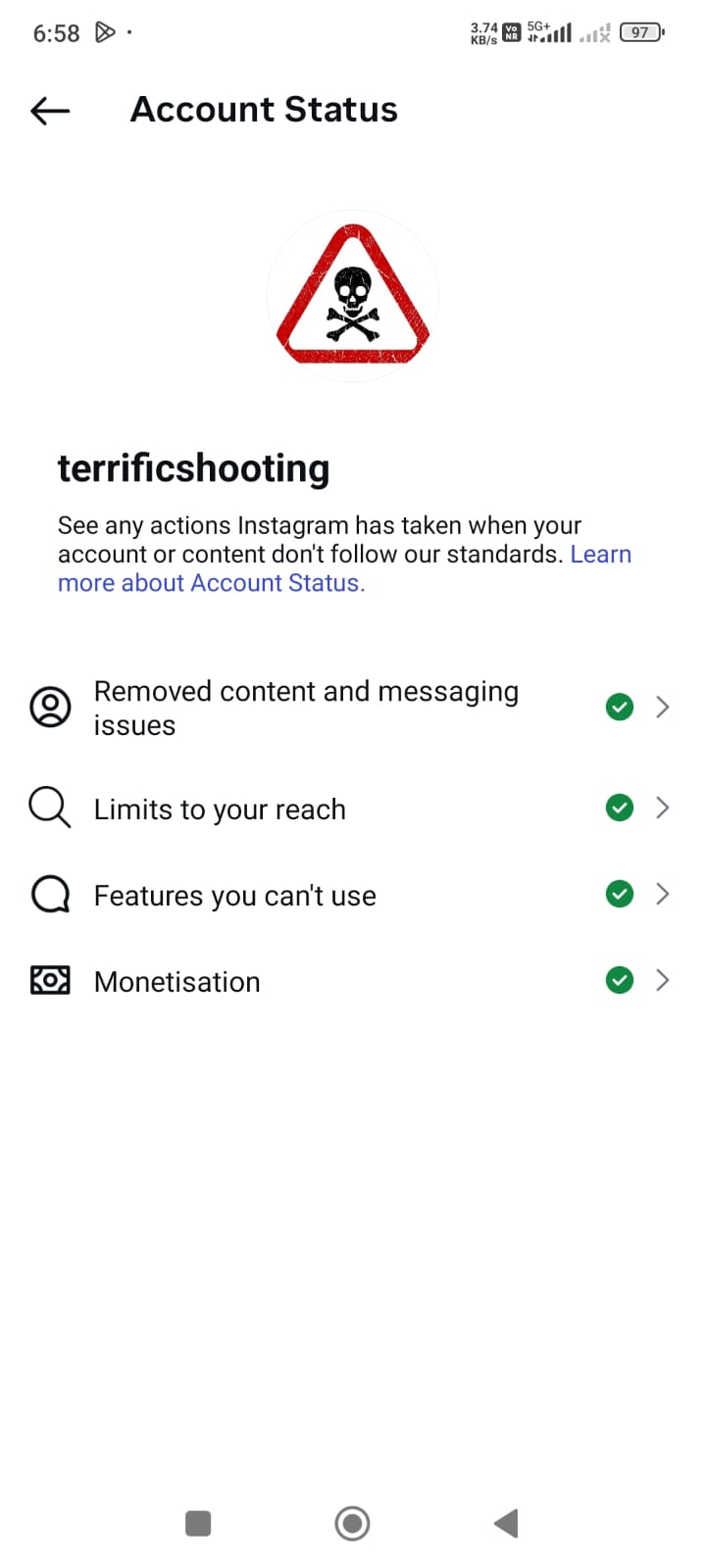This screenshot has height=1568, width=706.
Task: Tap green checkmark for Monetisation
Action: tap(620, 980)
